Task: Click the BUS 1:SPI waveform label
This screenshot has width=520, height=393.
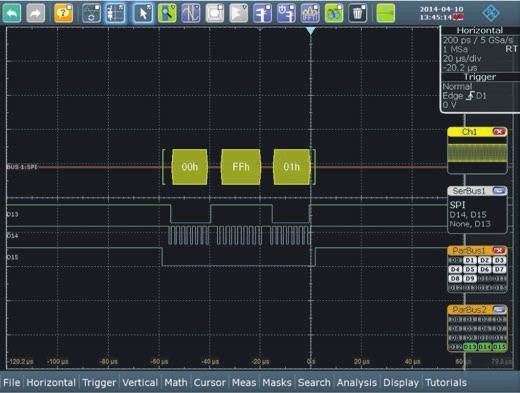Action: [x=22, y=167]
